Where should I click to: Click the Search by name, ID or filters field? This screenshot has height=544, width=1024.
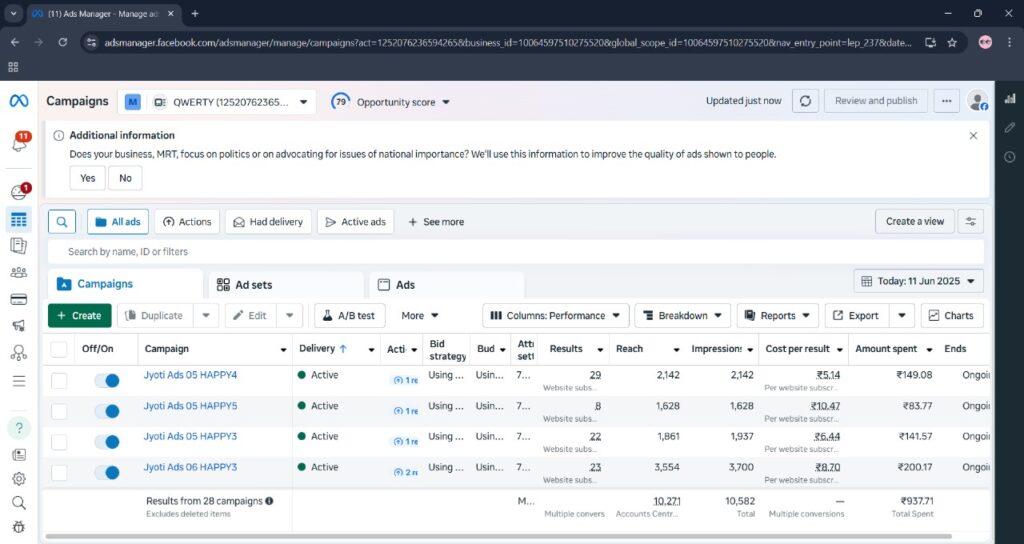pyautogui.click(x=516, y=251)
